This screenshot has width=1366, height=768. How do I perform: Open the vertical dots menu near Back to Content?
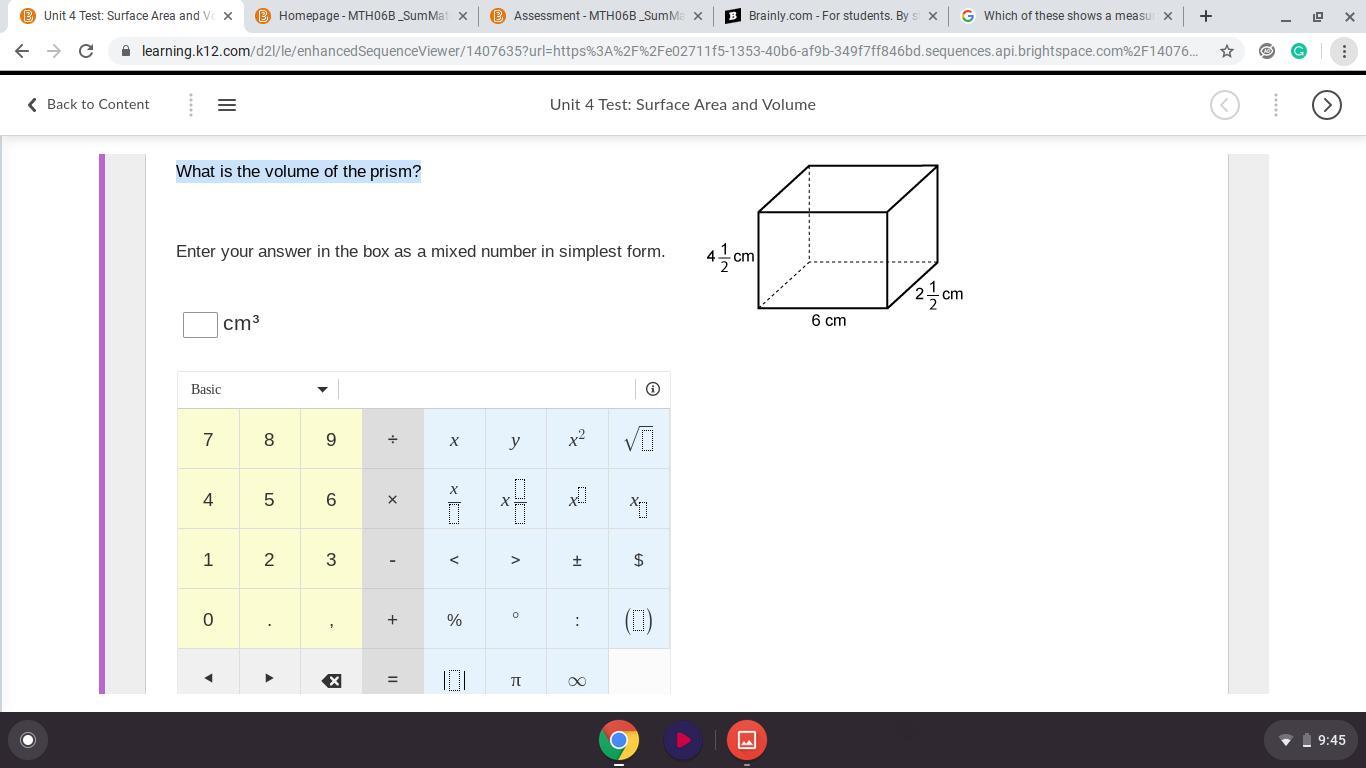point(190,104)
